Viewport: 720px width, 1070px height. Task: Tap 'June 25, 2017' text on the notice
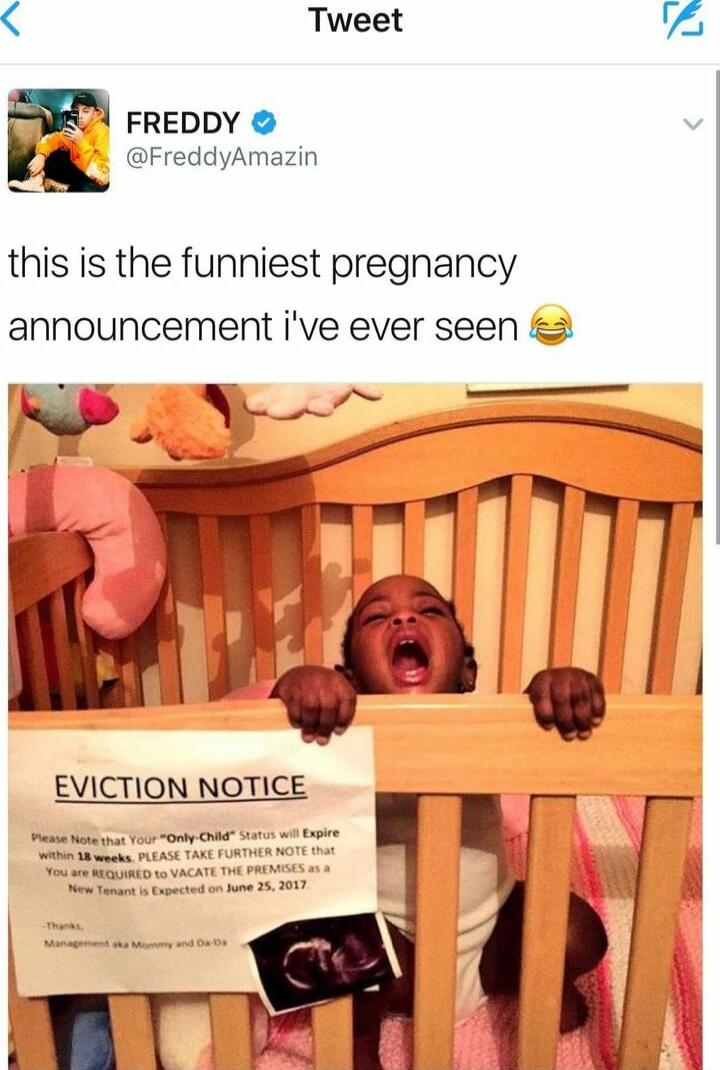coord(268,888)
